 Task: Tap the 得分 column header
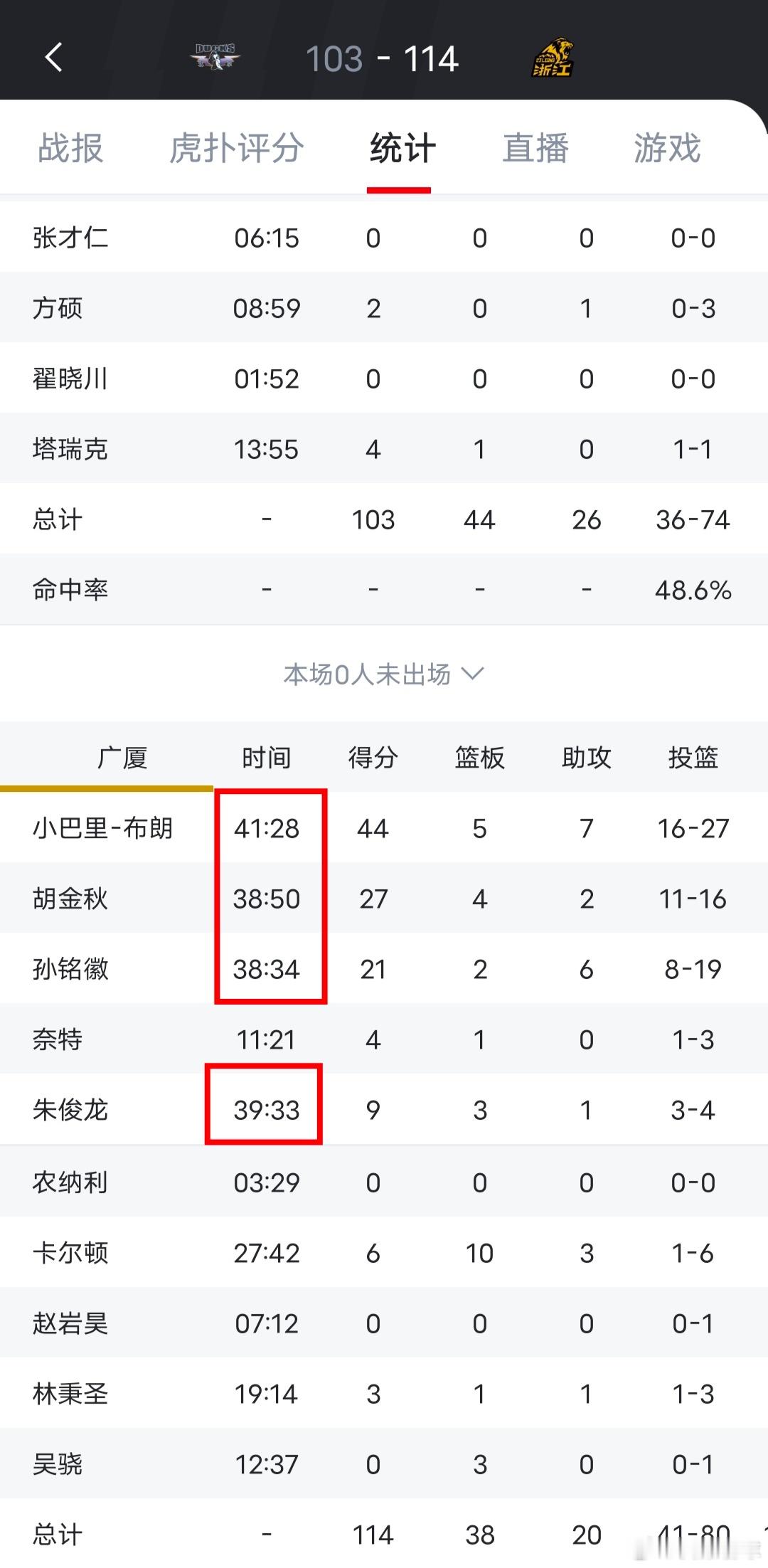point(373,757)
